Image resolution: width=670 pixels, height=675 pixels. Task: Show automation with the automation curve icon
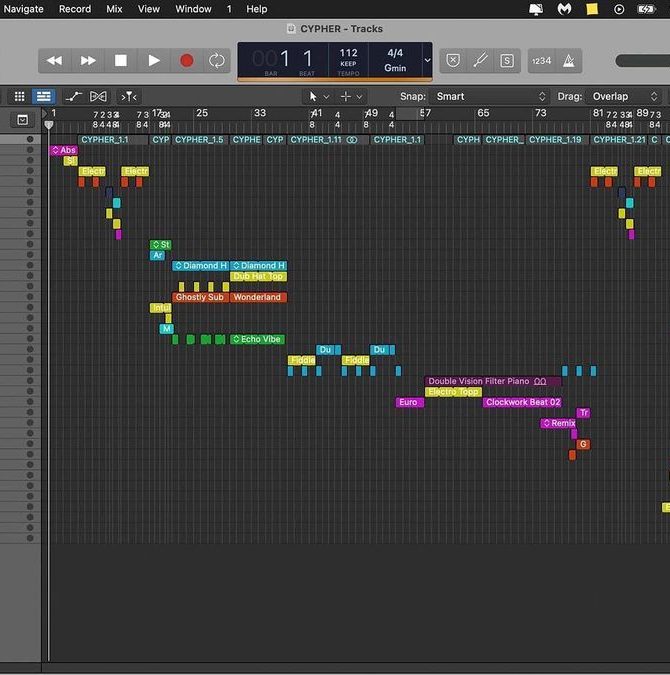74,97
